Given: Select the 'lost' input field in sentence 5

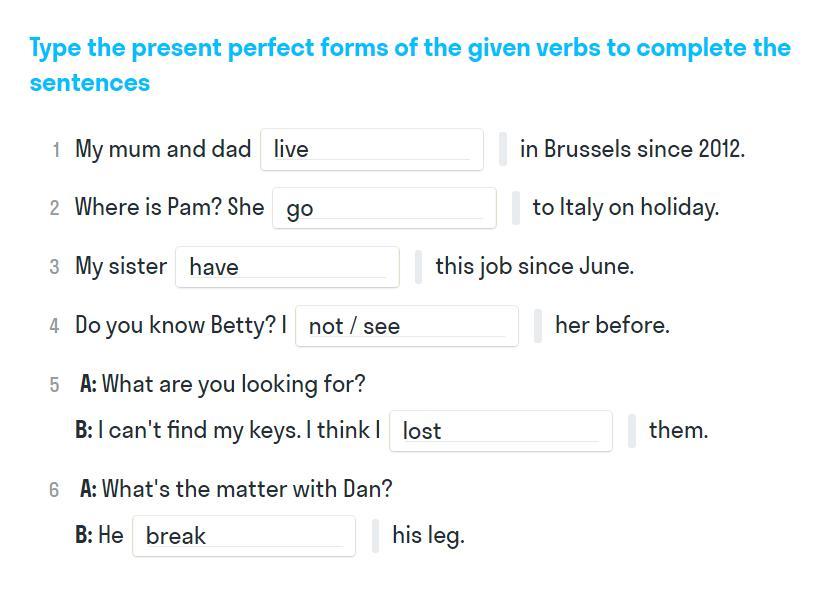Looking at the screenshot, I should [x=501, y=431].
